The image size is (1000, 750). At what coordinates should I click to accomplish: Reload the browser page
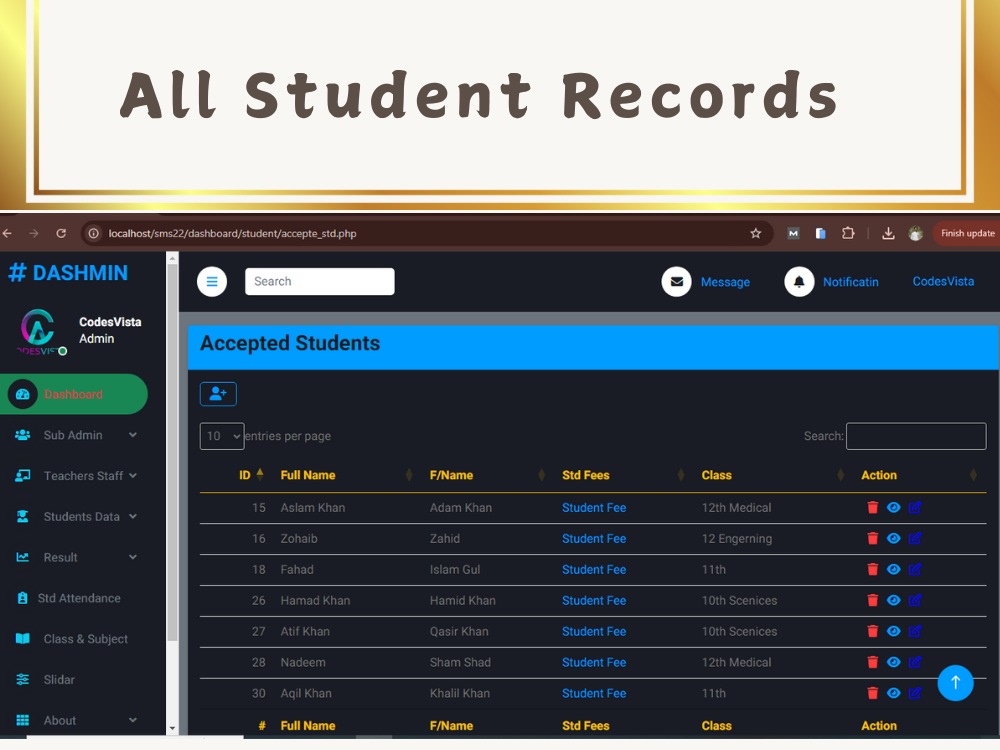[x=61, y=233]
